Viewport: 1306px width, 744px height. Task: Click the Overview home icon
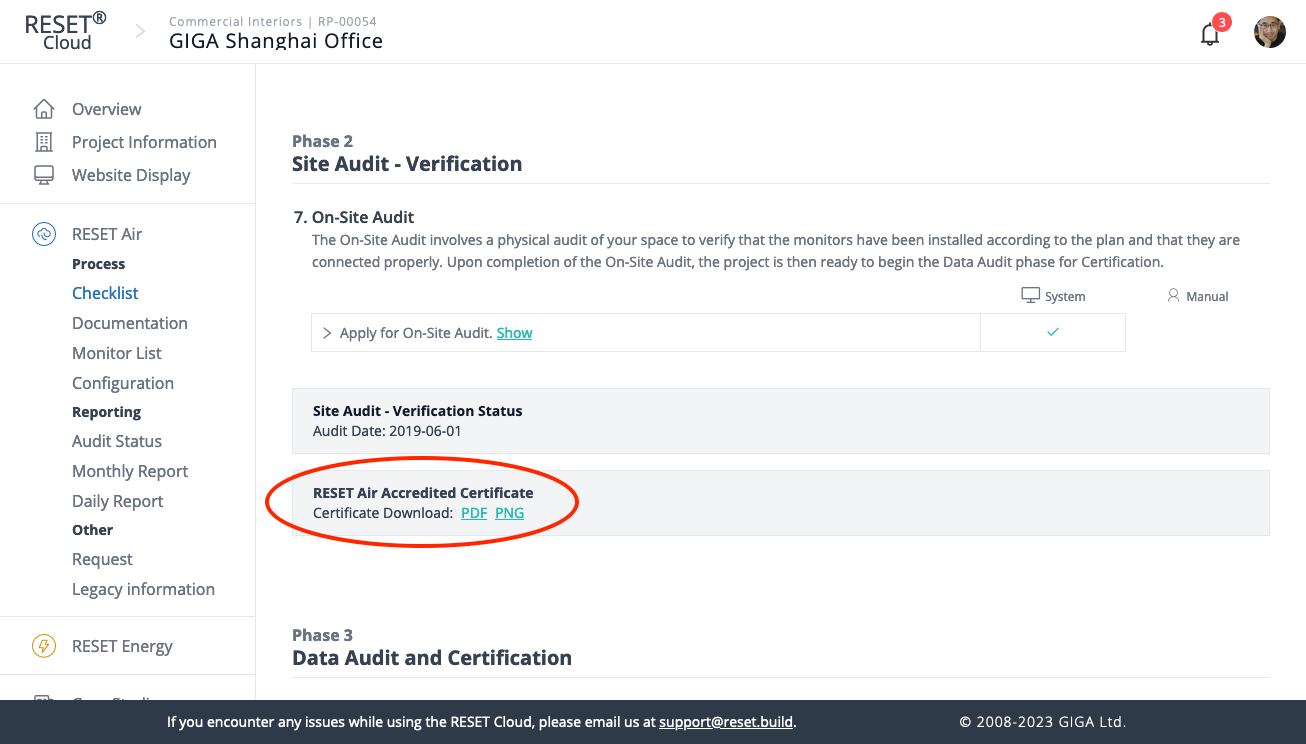[x=44, y=109]
